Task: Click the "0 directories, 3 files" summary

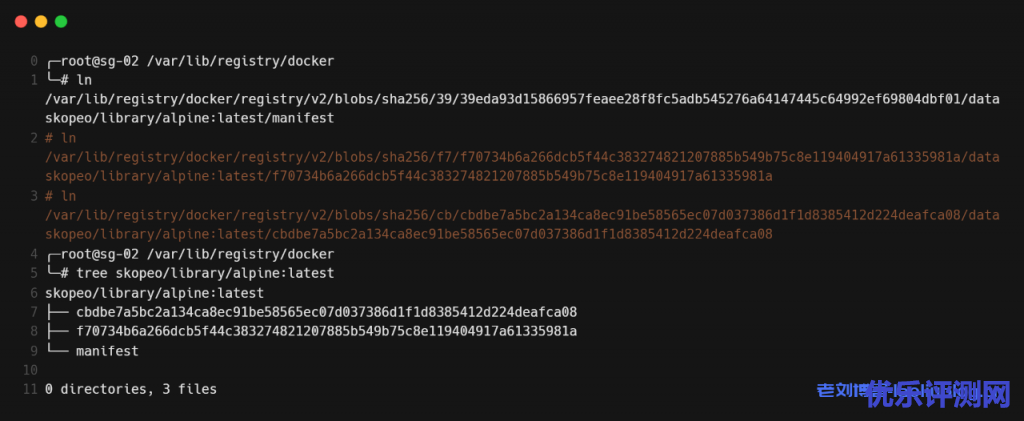Action: pos(131,389)
